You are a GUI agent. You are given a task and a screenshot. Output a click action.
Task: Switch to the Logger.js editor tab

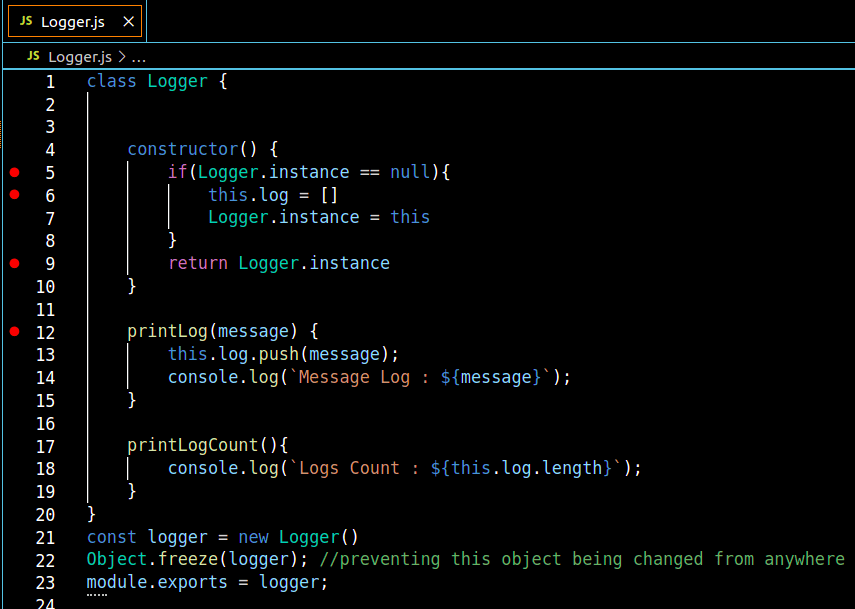click(x=73, y=21)
